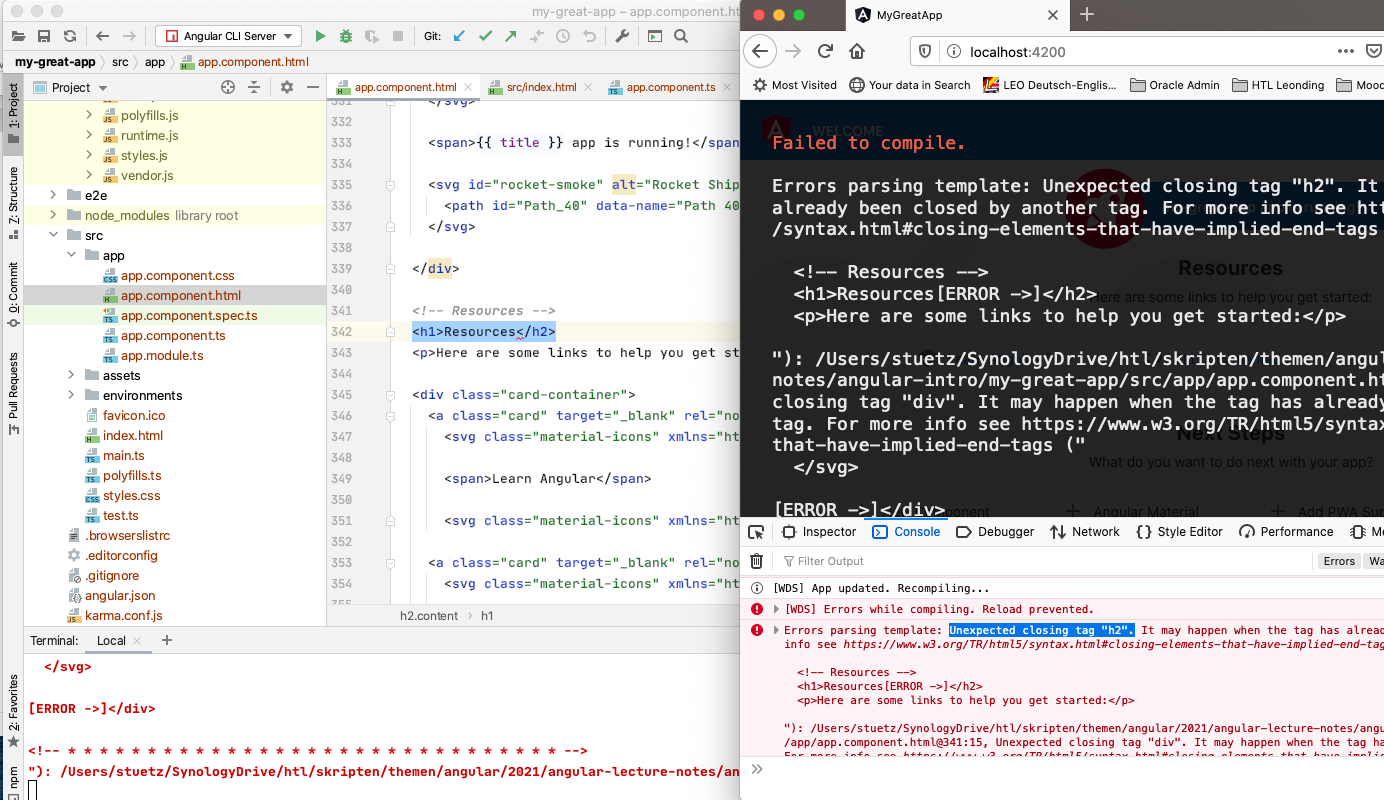Expand the WDS errors while compiling console message
1384x800 pixels.
tap(776, 609)
